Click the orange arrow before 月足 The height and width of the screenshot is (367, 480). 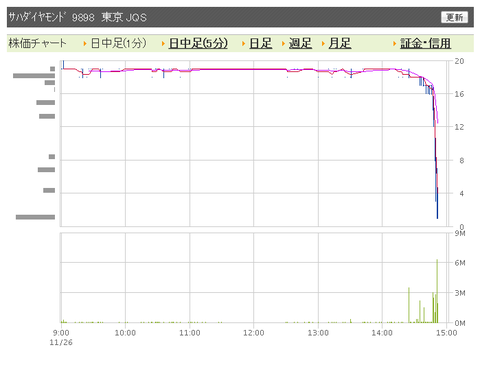pyautogui.click(x=323, y=44)
